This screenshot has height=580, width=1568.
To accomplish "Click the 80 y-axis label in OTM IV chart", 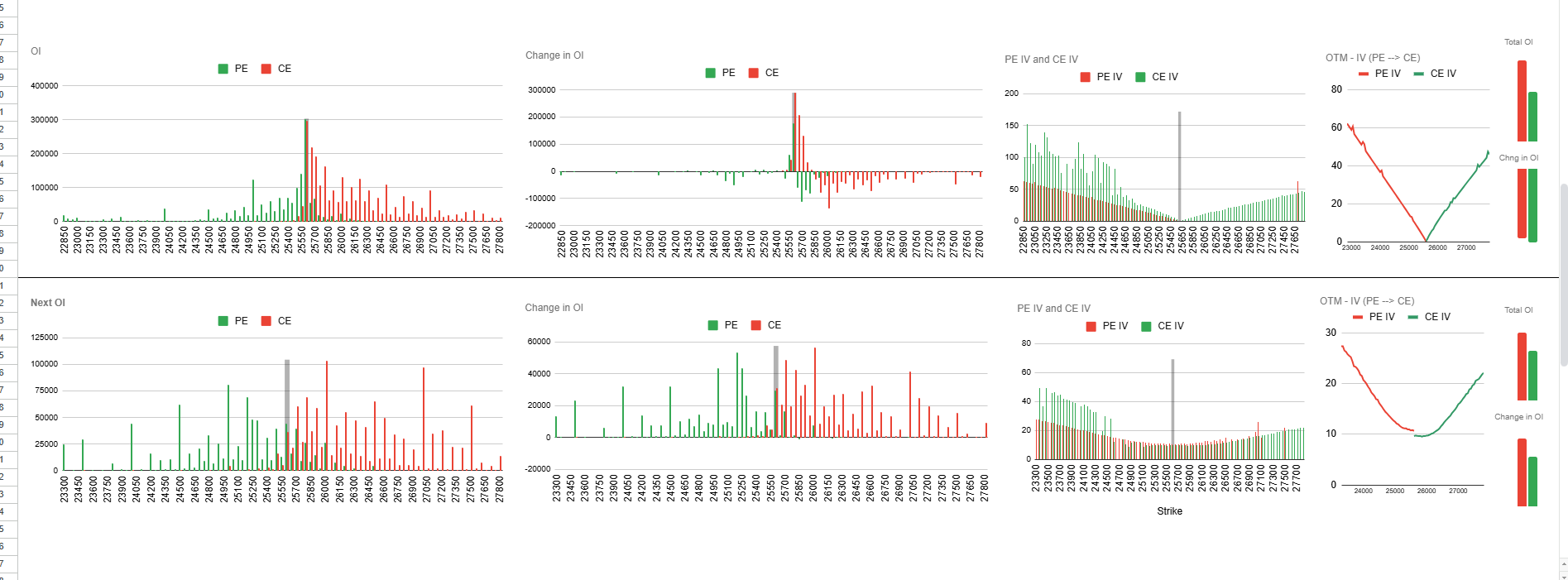I will tap(1336, 89).
